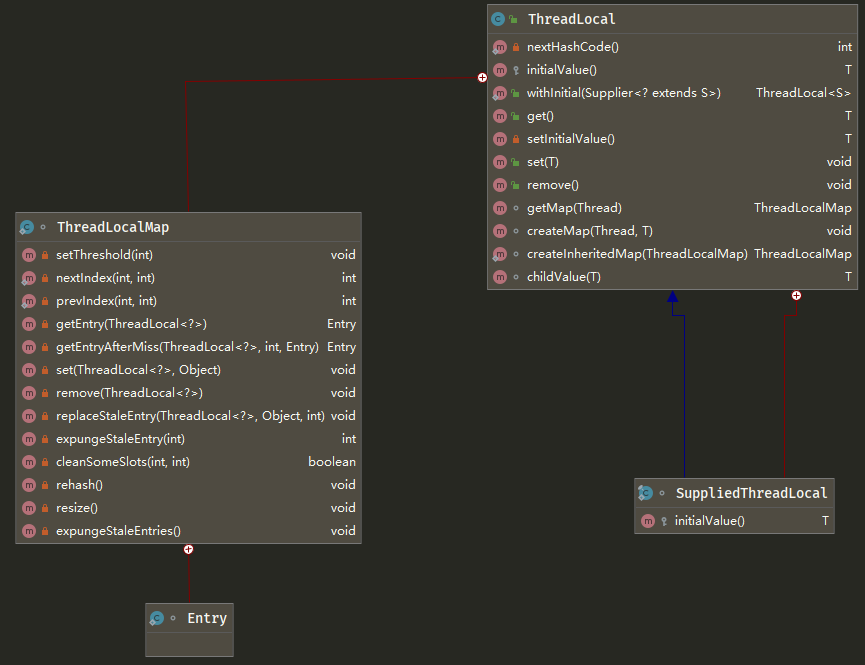Select the SuppliedThreadLocal class title
Viewport: 865px width, 665px height.
pyautogui.click(x=751, y=493)
